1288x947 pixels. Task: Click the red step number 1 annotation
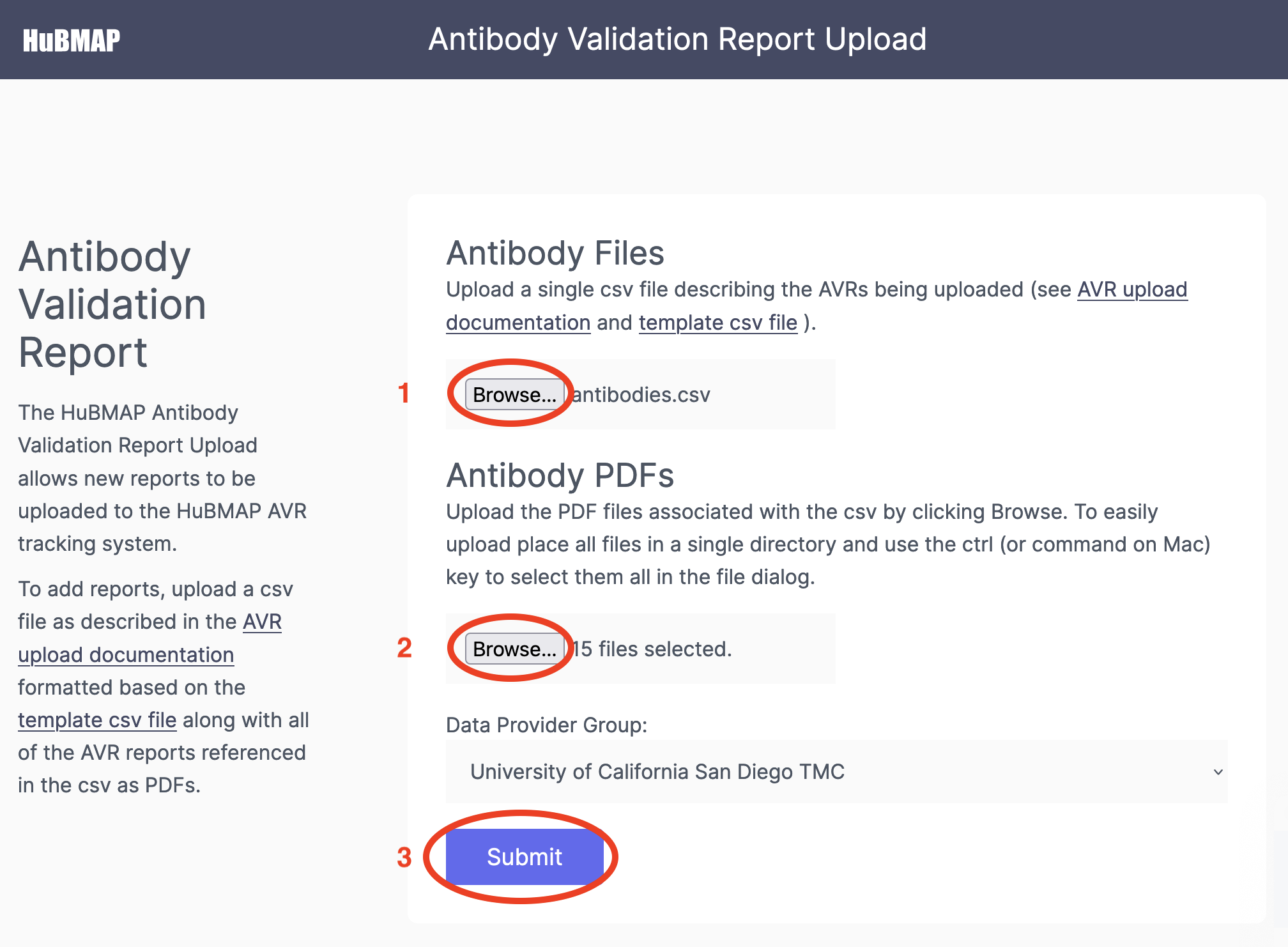tap(404, 393)
